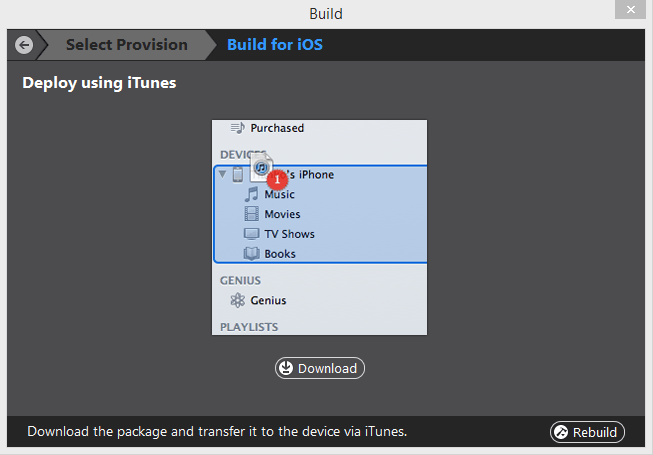The image size is (653, 455).
Task: Click the PLAYLISTS section header
Action: click(249, 327)
